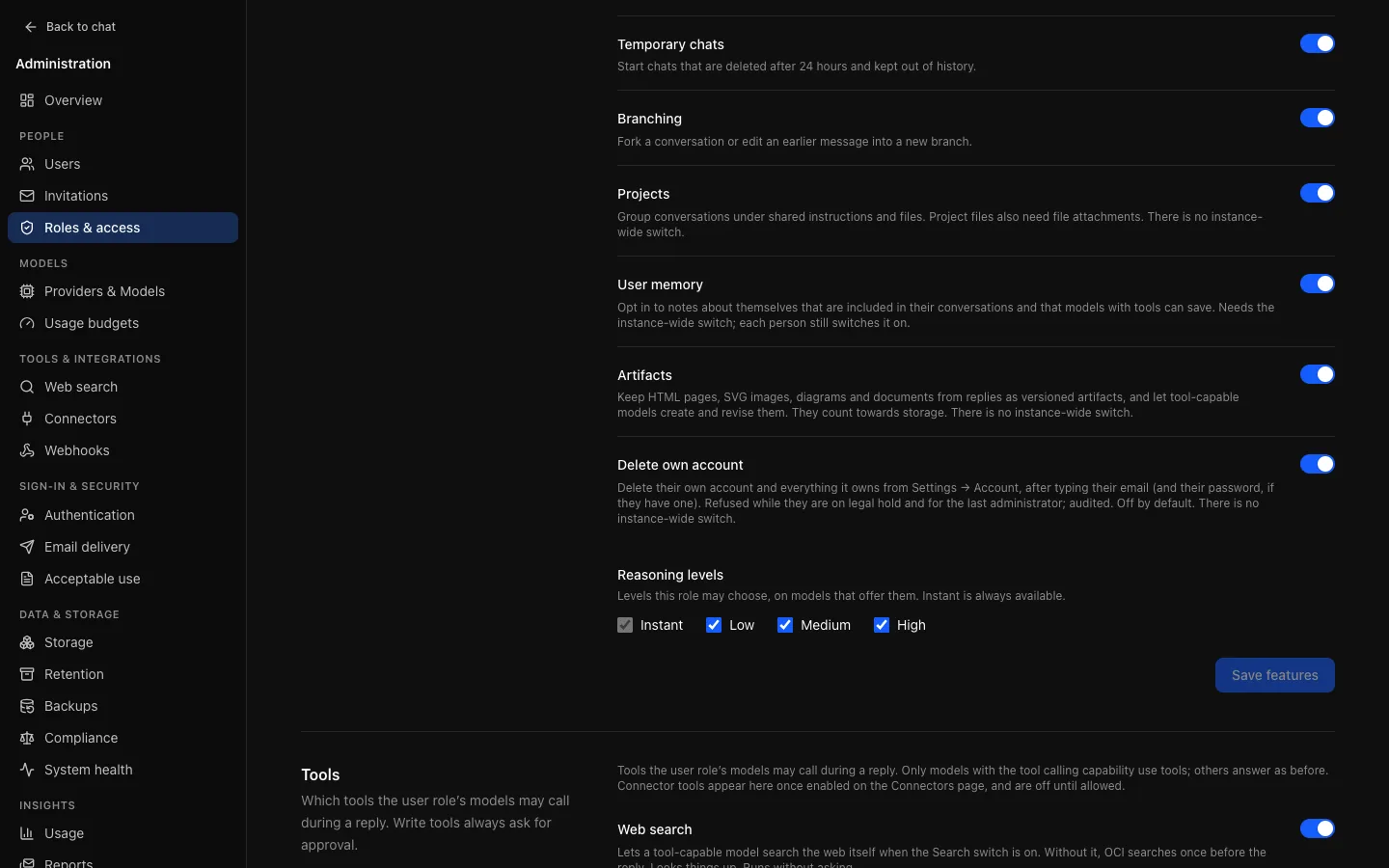1389x868 pixels.
Task: Open the Acceptable use page
Action: (x=123, y=579)
